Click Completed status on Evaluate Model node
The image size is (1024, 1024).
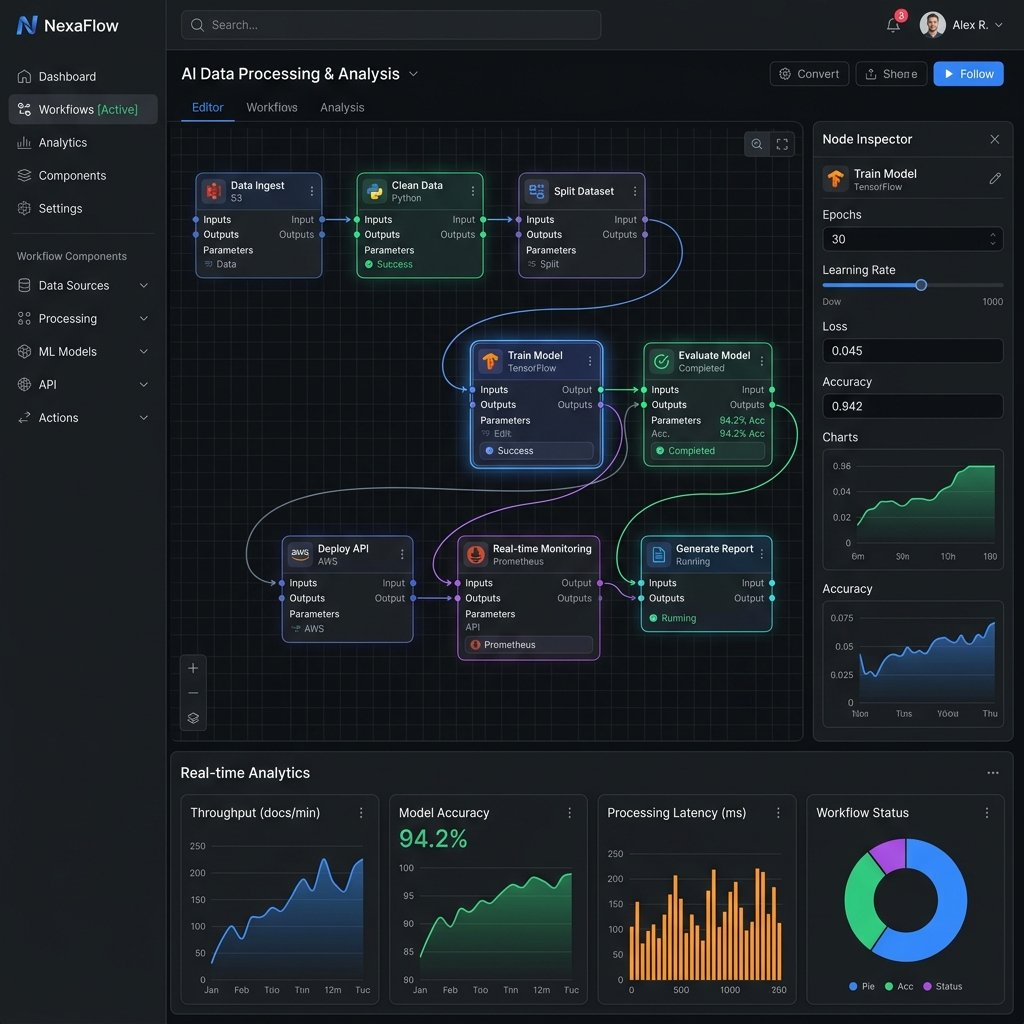coord(708,451)
